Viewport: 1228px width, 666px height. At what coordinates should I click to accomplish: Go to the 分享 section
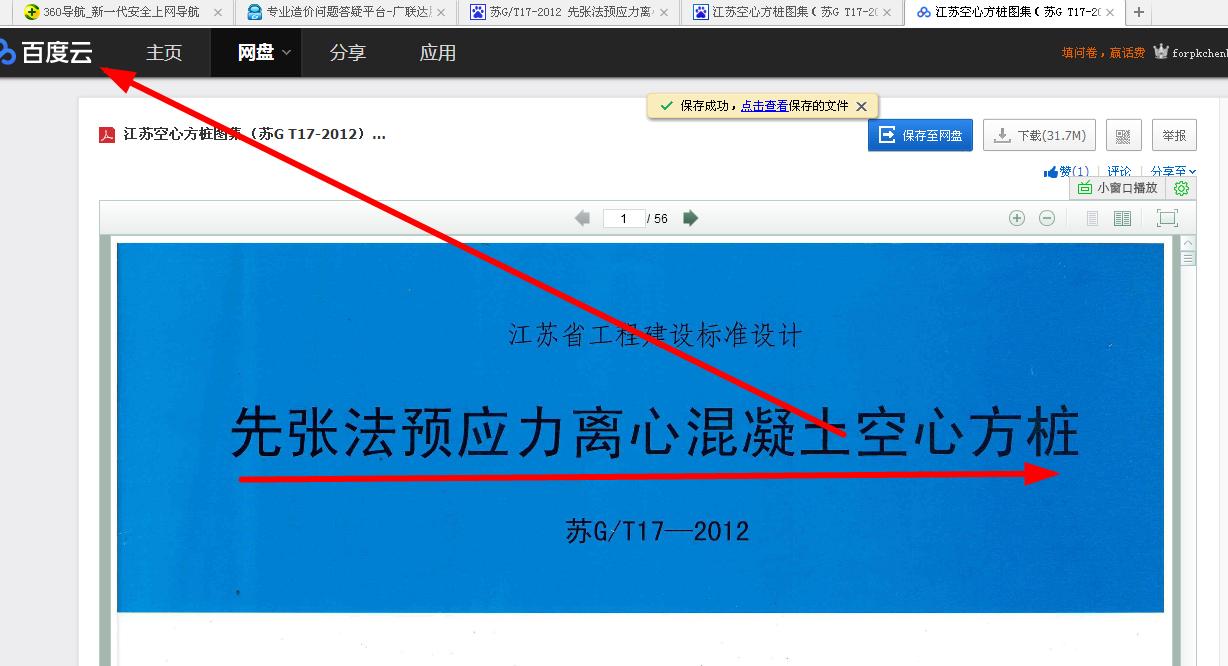point(347,53)
